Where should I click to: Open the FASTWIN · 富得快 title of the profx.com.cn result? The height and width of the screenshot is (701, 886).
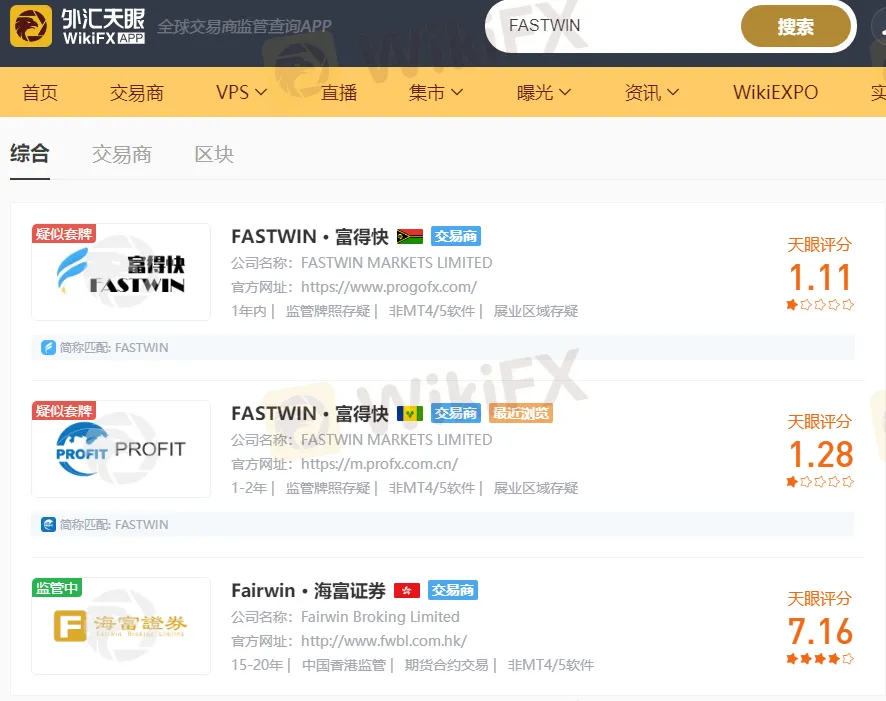pos(310,413)
